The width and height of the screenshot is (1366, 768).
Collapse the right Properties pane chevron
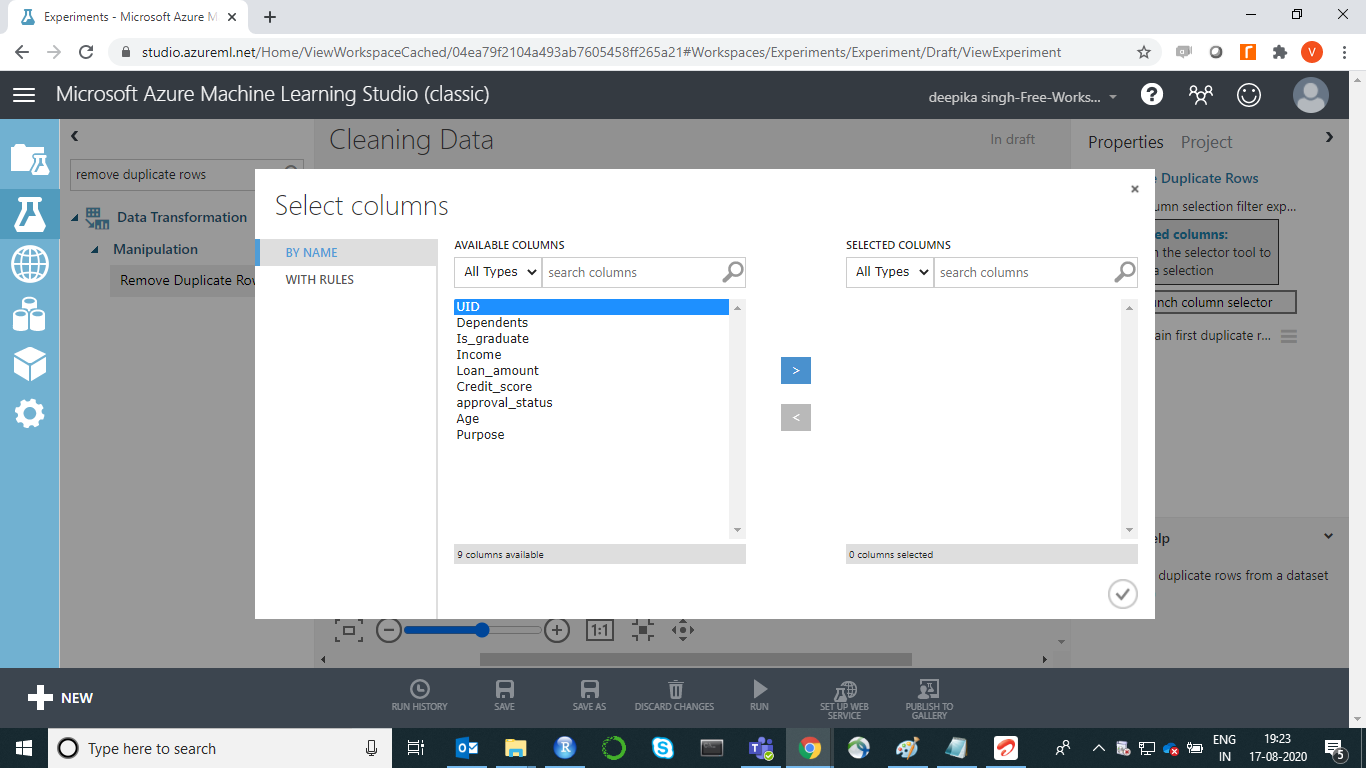[x=1329, y=137]
